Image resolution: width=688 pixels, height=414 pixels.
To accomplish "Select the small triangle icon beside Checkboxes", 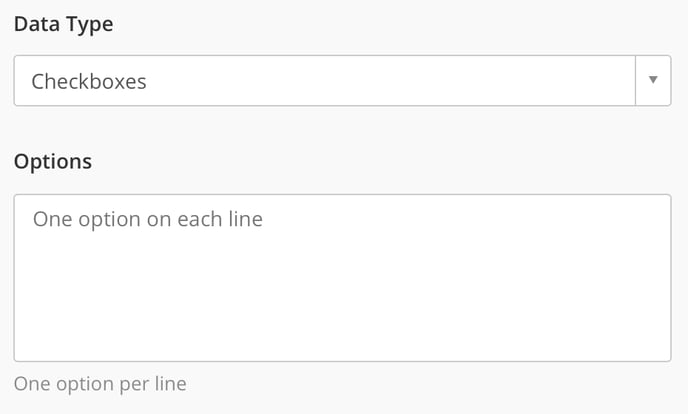I will coord(653,80).
